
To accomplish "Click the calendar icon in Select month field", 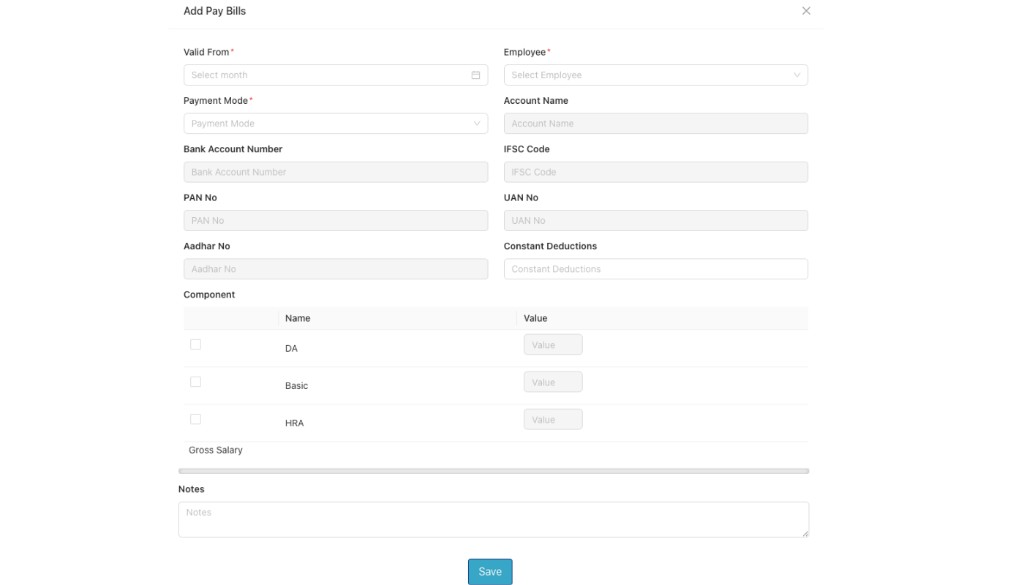I will [477, 74].
